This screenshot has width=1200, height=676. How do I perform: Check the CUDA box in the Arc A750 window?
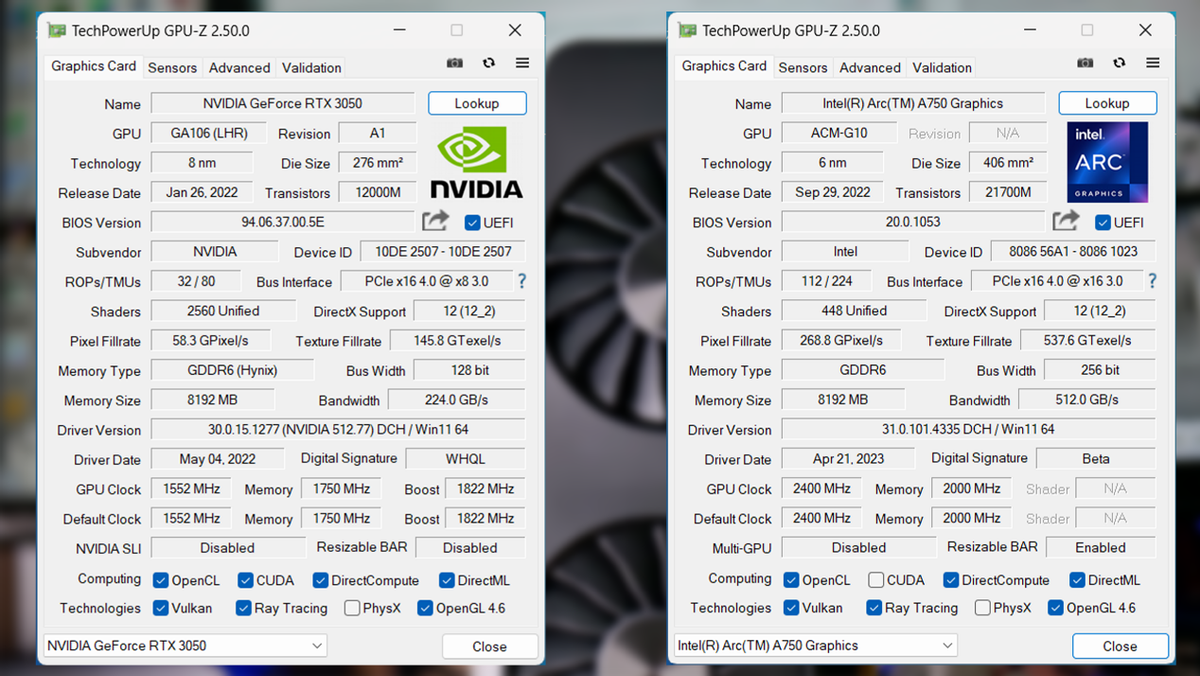876,580
